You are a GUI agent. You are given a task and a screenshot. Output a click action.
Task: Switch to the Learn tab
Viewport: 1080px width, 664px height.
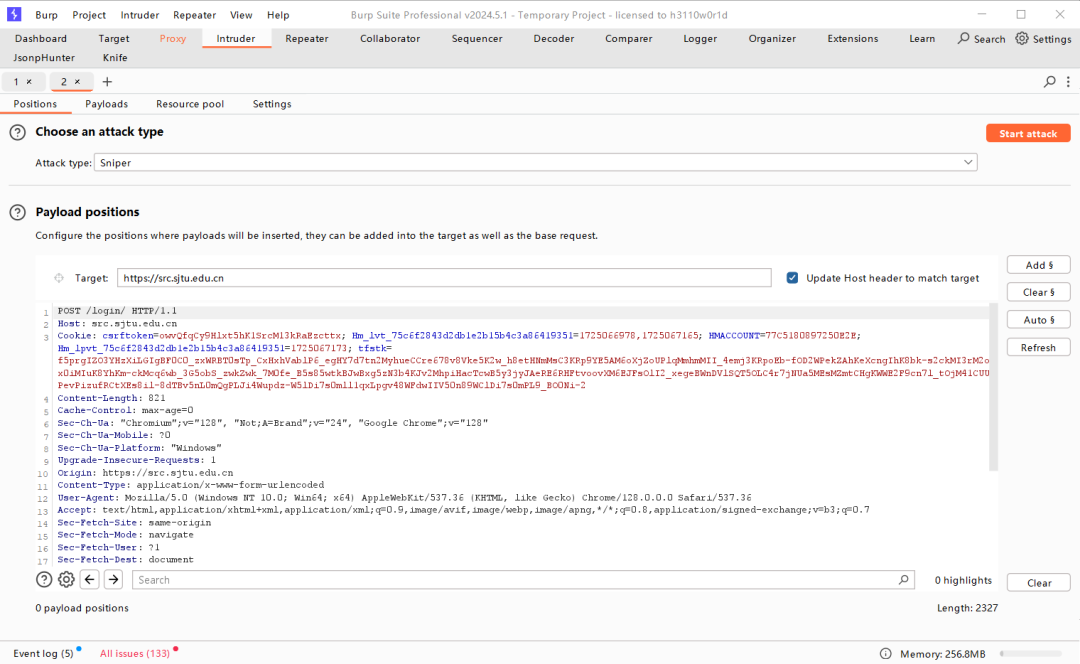922,39
